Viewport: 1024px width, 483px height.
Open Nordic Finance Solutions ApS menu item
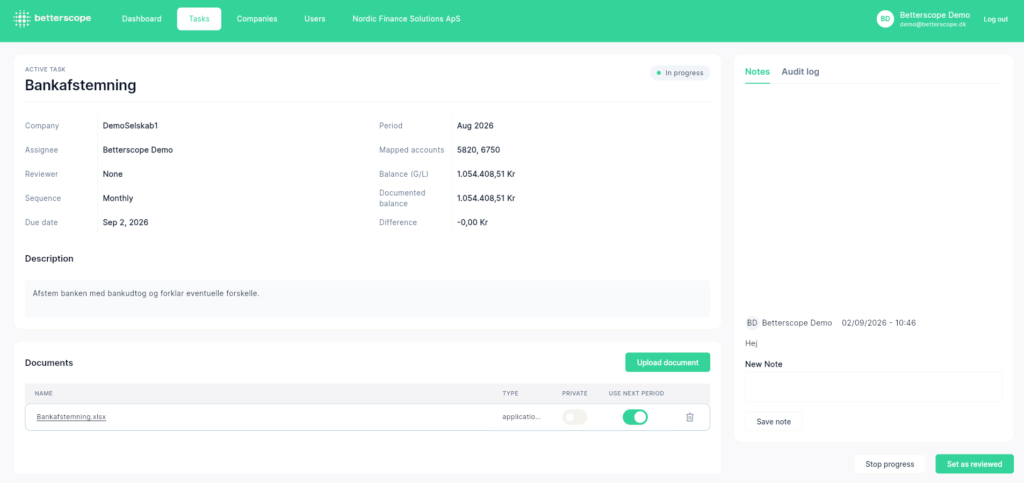406,19
